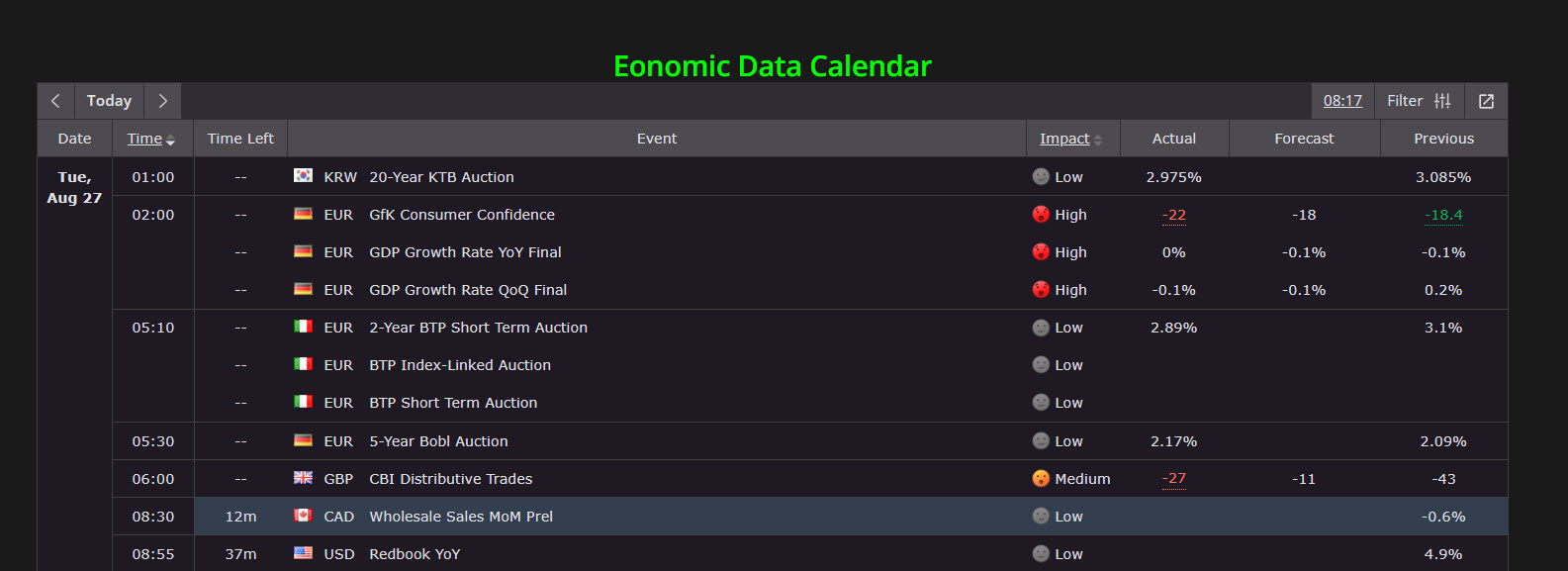Toggle Impact column sorting
This screenshot has height=571, width=1568.
1066,138
